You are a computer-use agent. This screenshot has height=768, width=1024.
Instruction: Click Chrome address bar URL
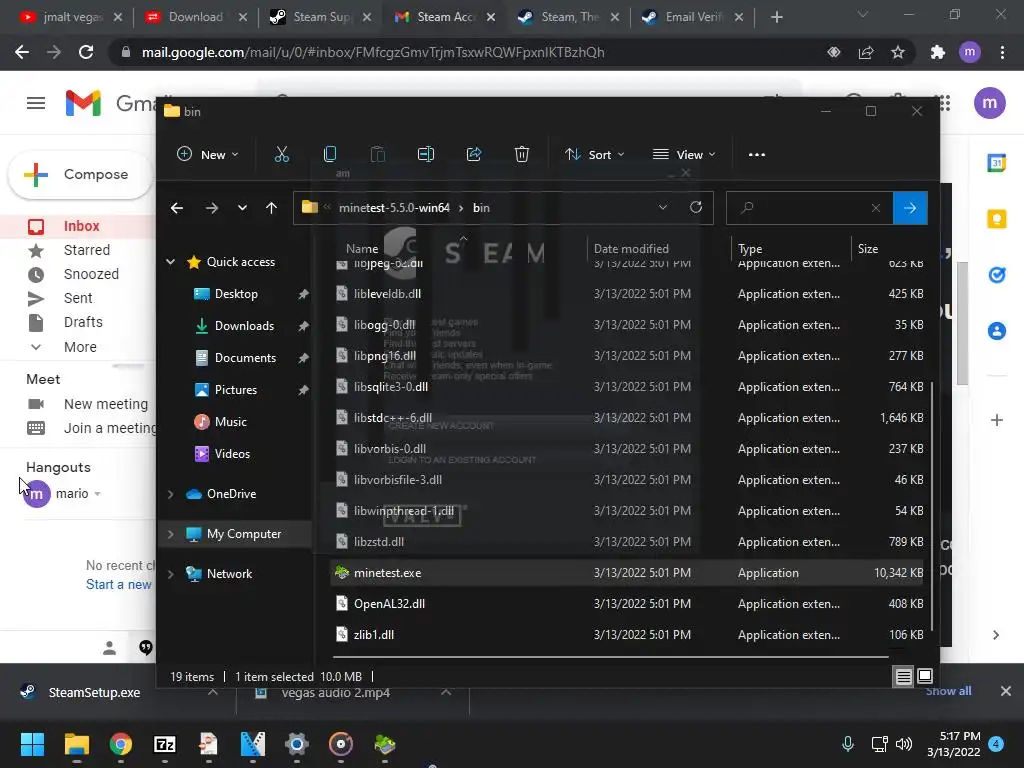tap(373, 52)
